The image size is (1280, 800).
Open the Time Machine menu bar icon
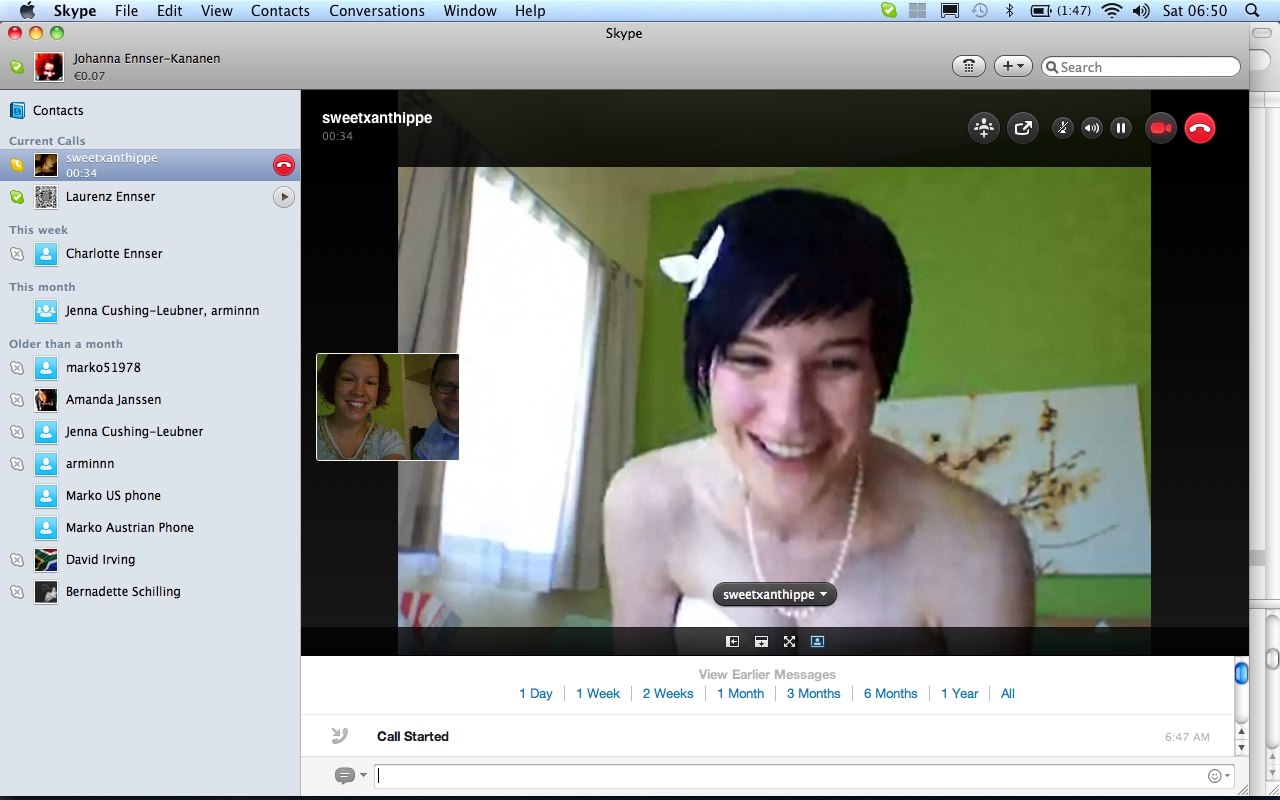click(x=980, y=11)
